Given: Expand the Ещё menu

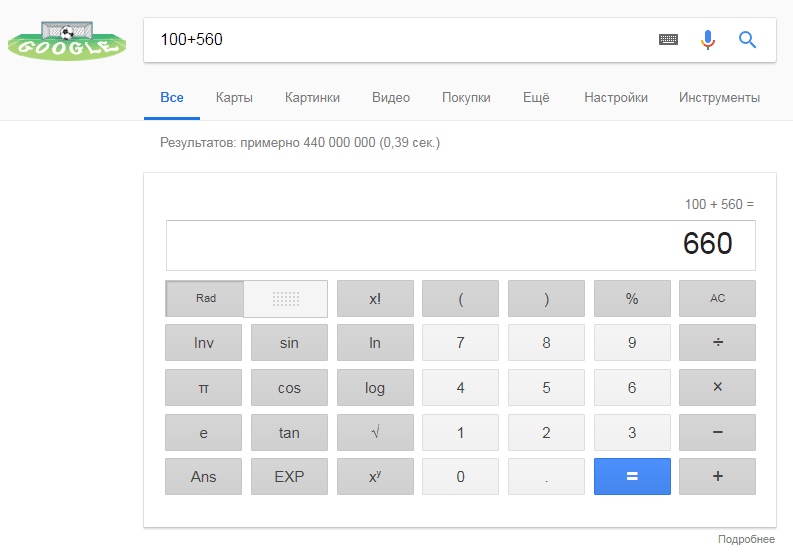Looking at the screenshot, I should [536, 98].
